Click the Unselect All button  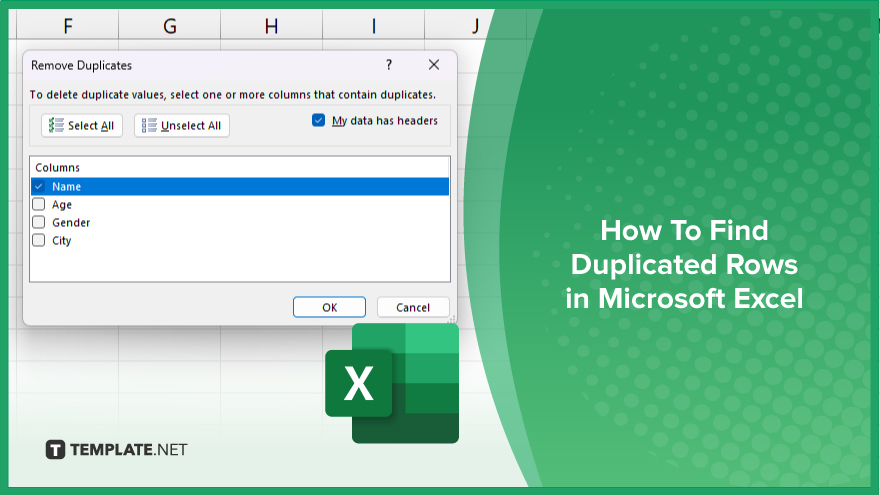(x=182, y=126)
